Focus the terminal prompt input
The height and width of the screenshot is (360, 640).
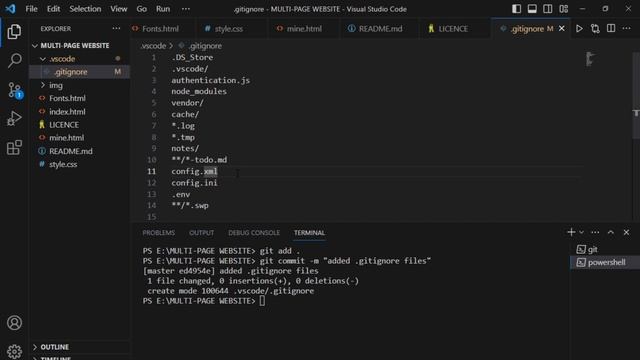click(x=262, y=301)
